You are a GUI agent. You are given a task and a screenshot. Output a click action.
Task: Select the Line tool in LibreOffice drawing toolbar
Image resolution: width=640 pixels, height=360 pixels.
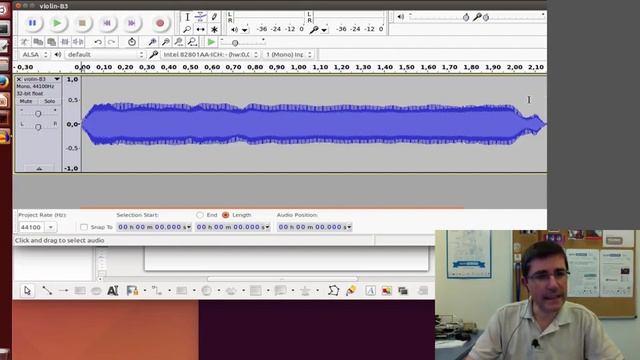point(47,291)
